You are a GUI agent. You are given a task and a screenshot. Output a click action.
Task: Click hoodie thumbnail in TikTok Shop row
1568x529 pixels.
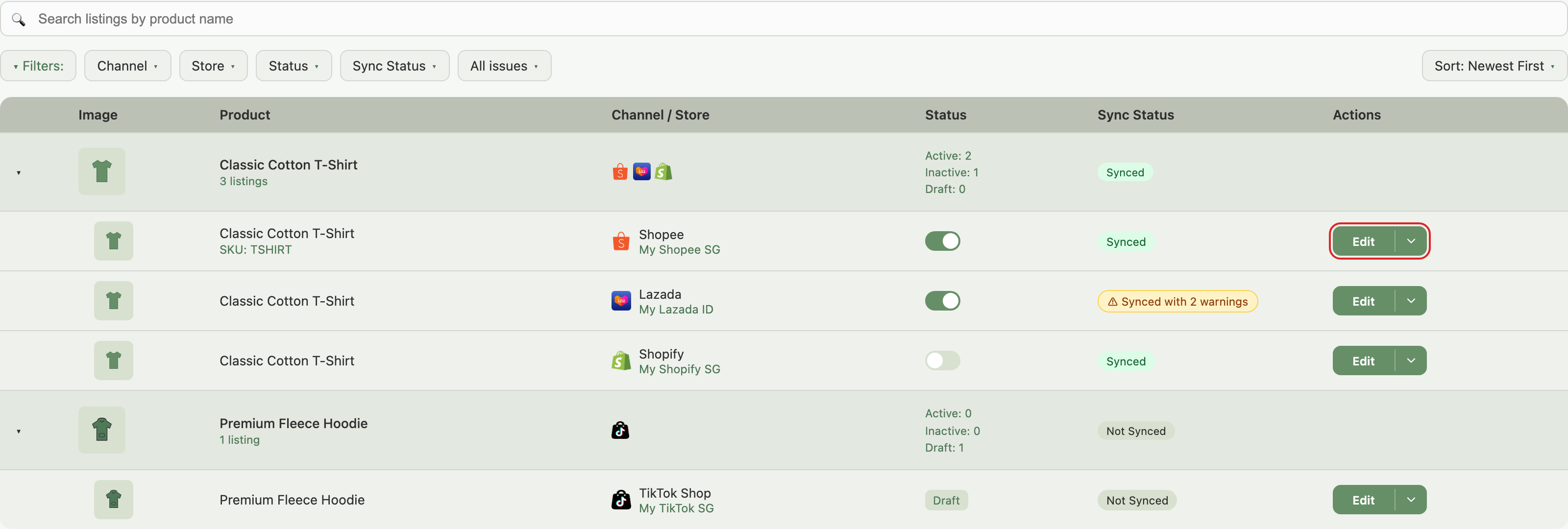pyautogui.click(x=113, y=499)
